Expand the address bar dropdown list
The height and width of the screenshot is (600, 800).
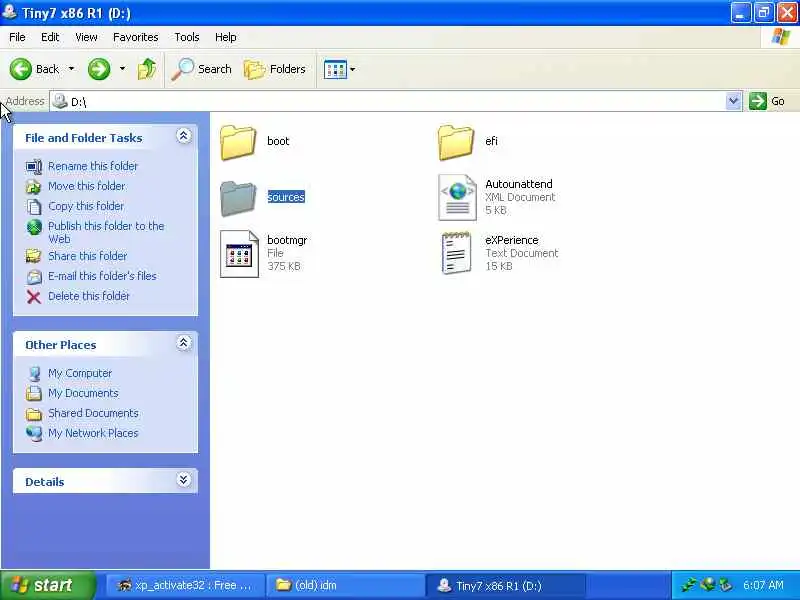(733, 101)
